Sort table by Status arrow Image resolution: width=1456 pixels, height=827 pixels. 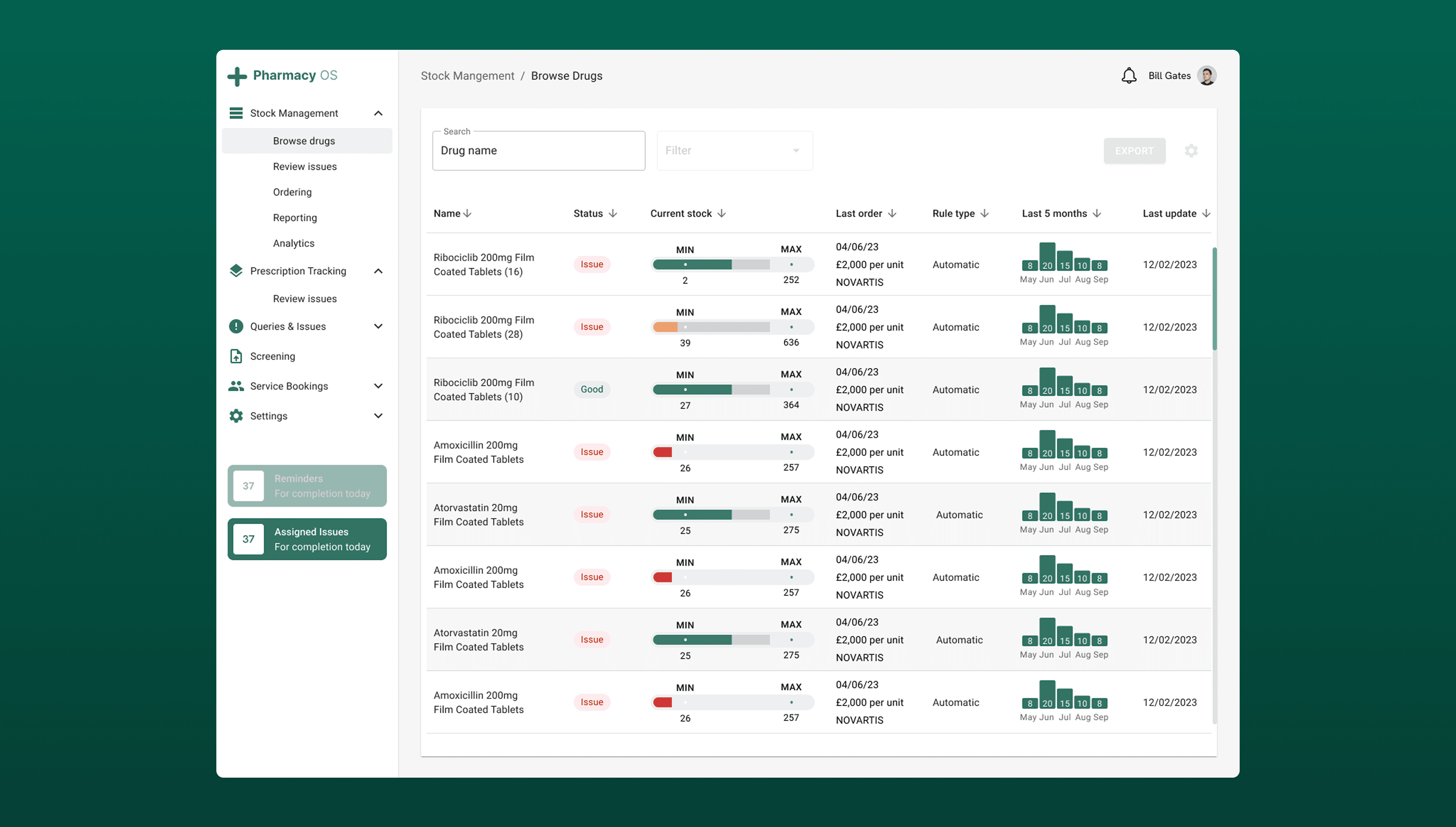[613, 214]
